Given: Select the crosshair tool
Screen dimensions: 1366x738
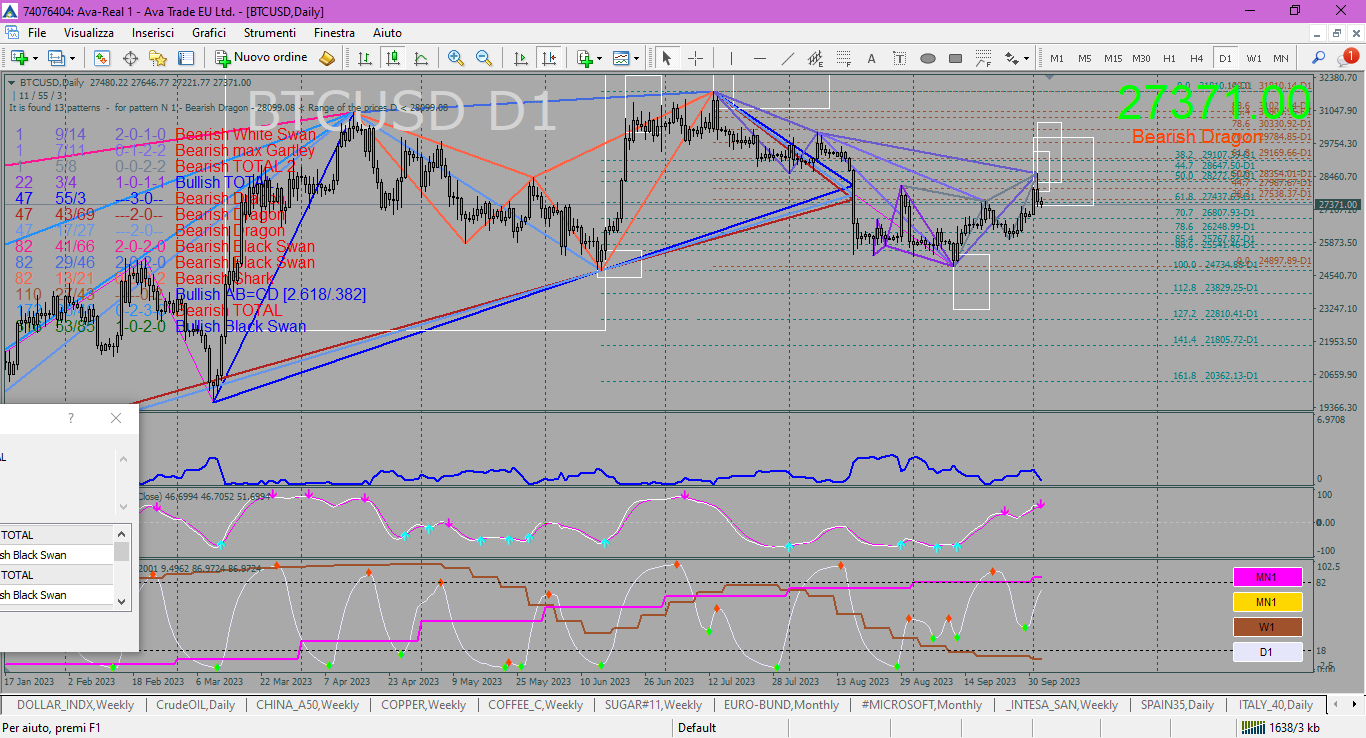Looking at the screenshot, I should pyautogui.click(x=695, y=58).
